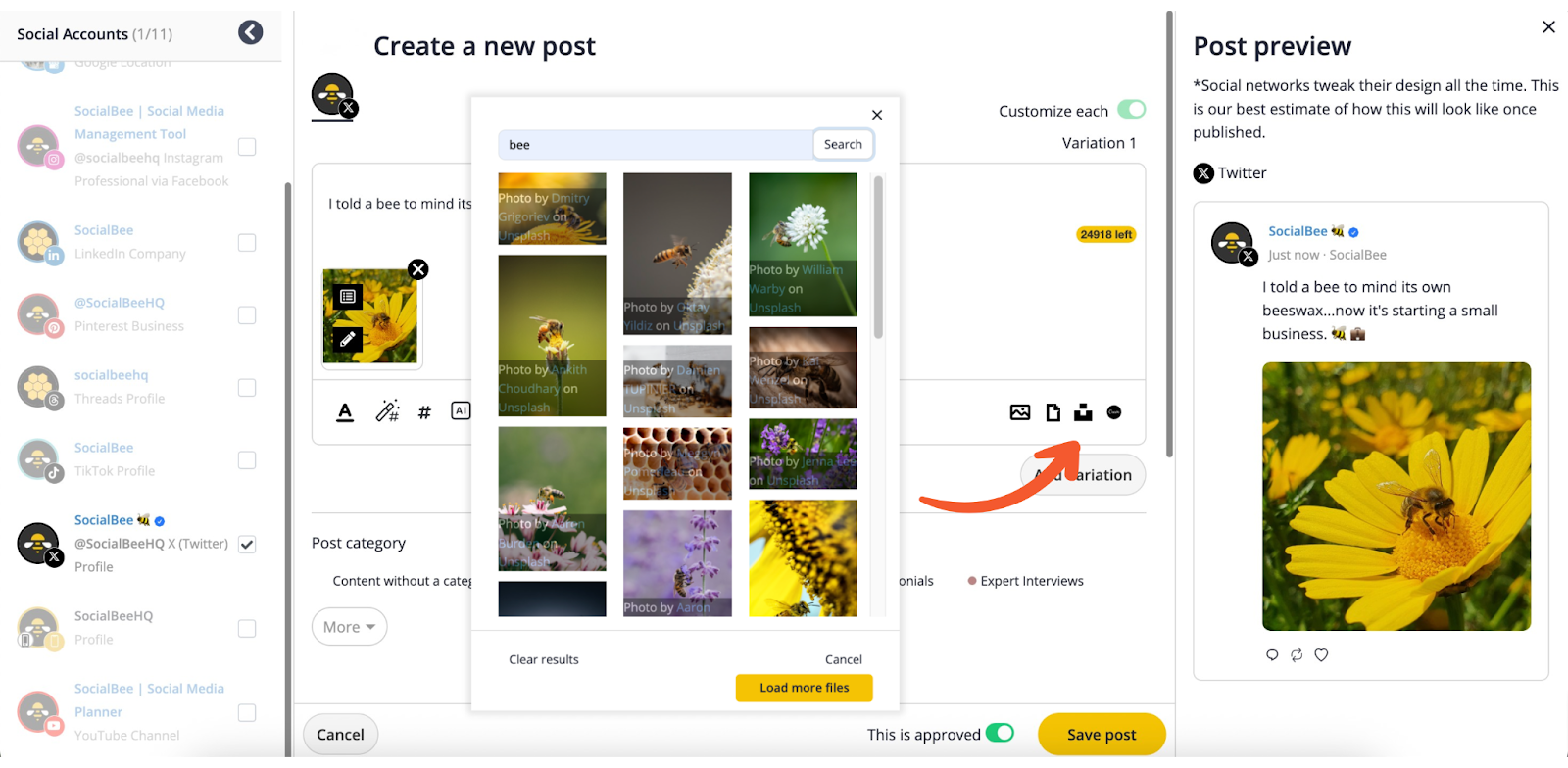Screen dimensions: 1568x768
Task: Select the white flower bee photo thumbnail
Action: 803,244
